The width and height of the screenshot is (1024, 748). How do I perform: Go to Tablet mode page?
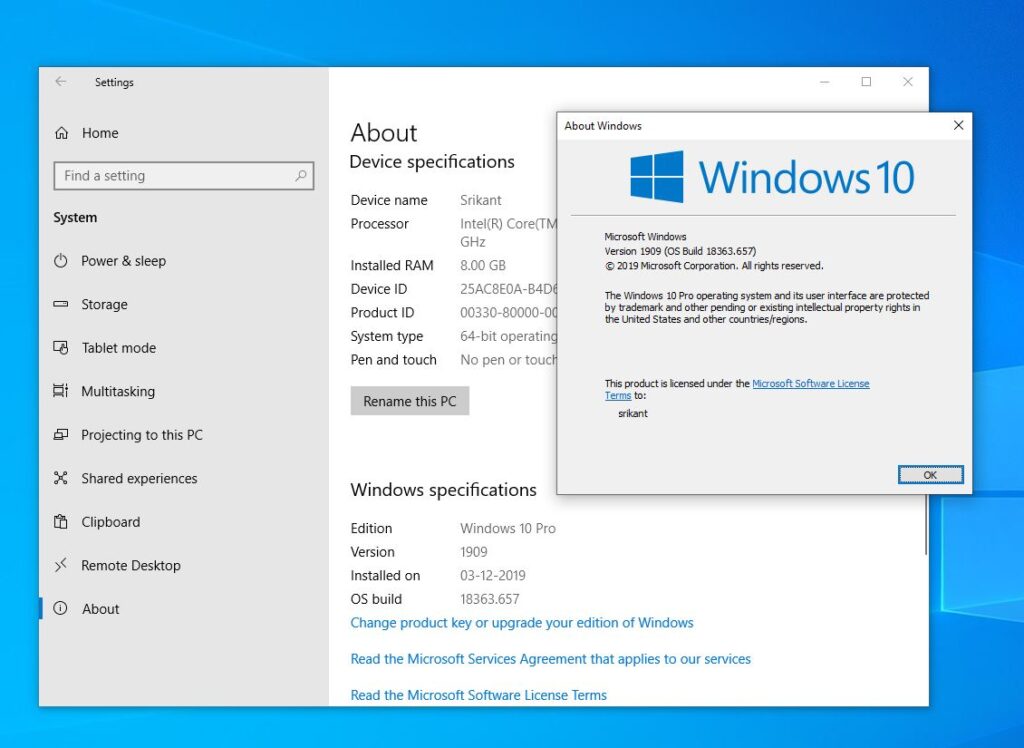(x=119, y=348)
